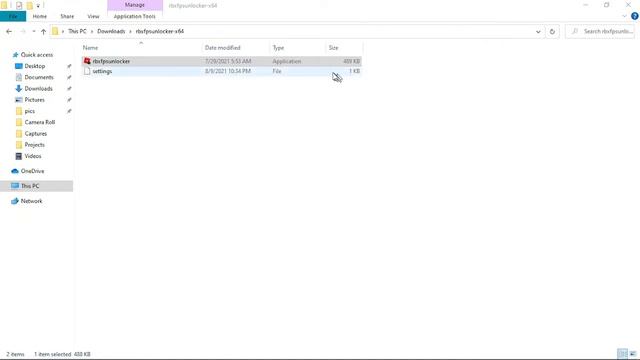Click New folder quick access icon
The height and width of the screenshot is (360, 640).
coord(29,5)
